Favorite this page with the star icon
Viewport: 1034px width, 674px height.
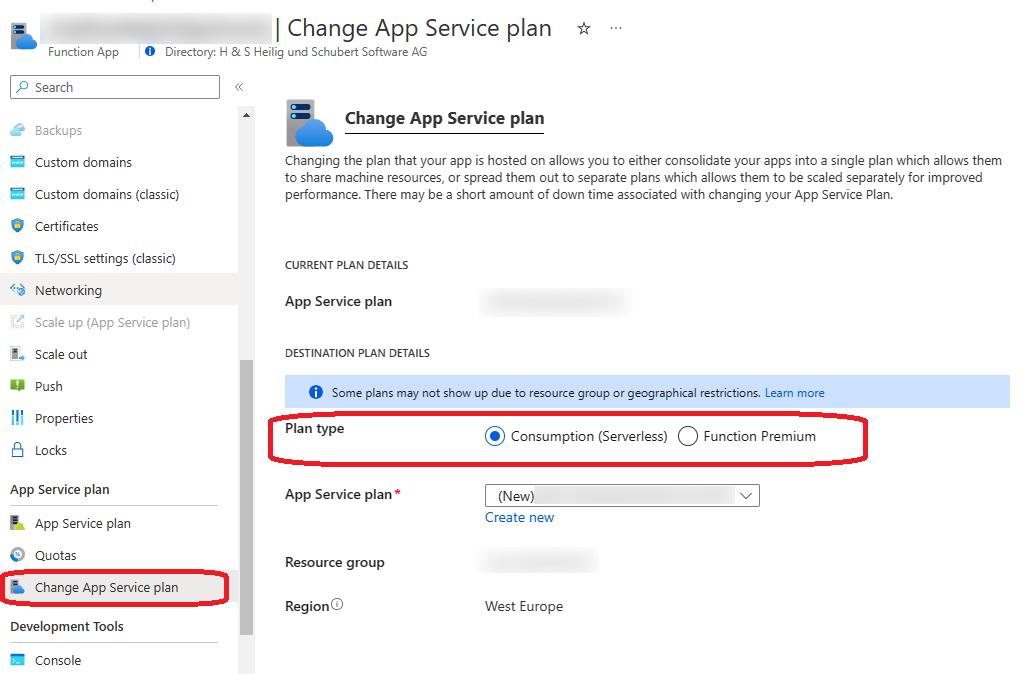click(x=584, y=28)
